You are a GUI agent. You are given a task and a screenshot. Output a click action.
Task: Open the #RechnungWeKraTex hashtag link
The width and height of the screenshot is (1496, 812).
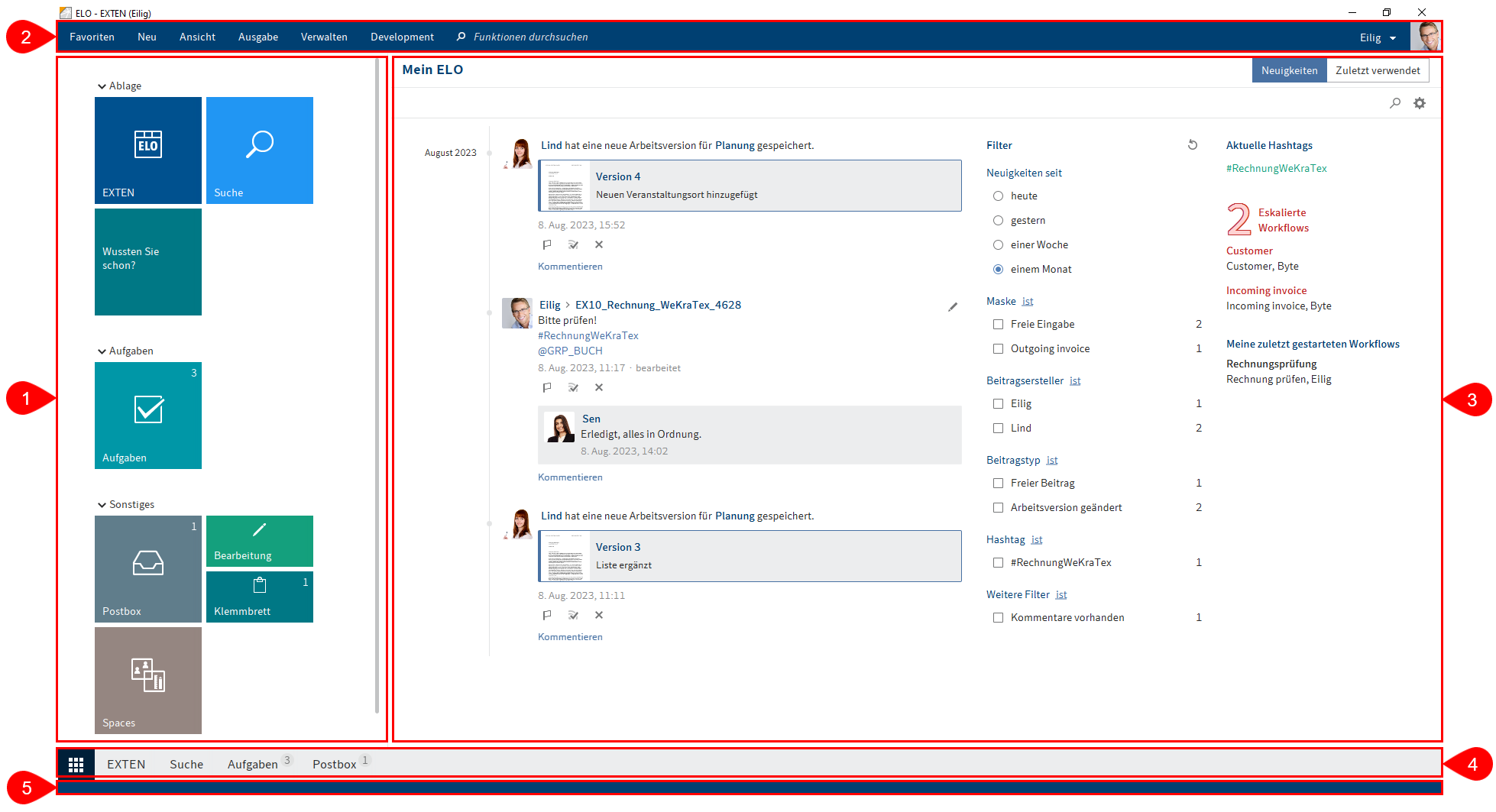(1276, 167)
